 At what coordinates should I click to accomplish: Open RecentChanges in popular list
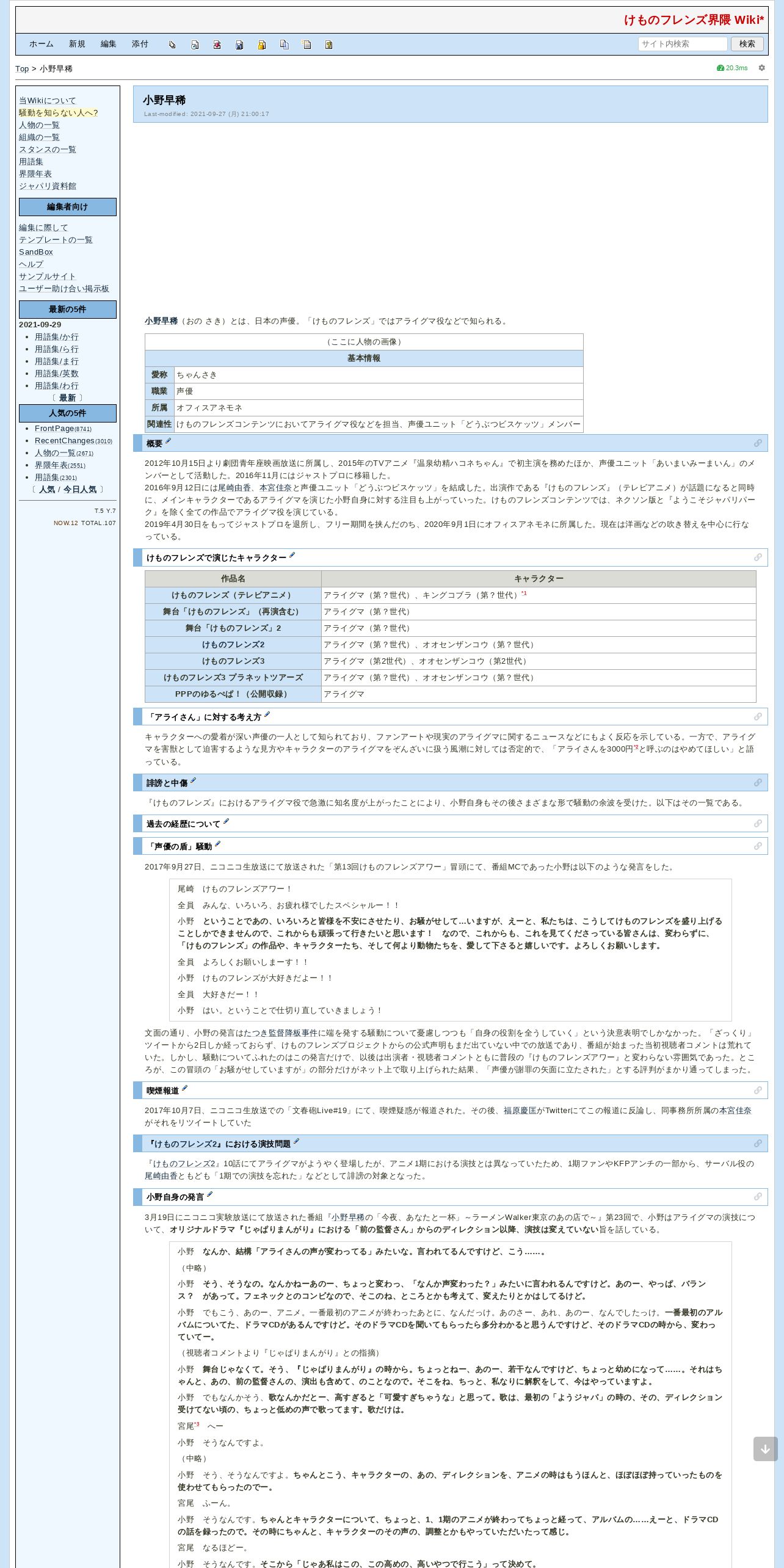pyautogui.click(x=65, y=441)
